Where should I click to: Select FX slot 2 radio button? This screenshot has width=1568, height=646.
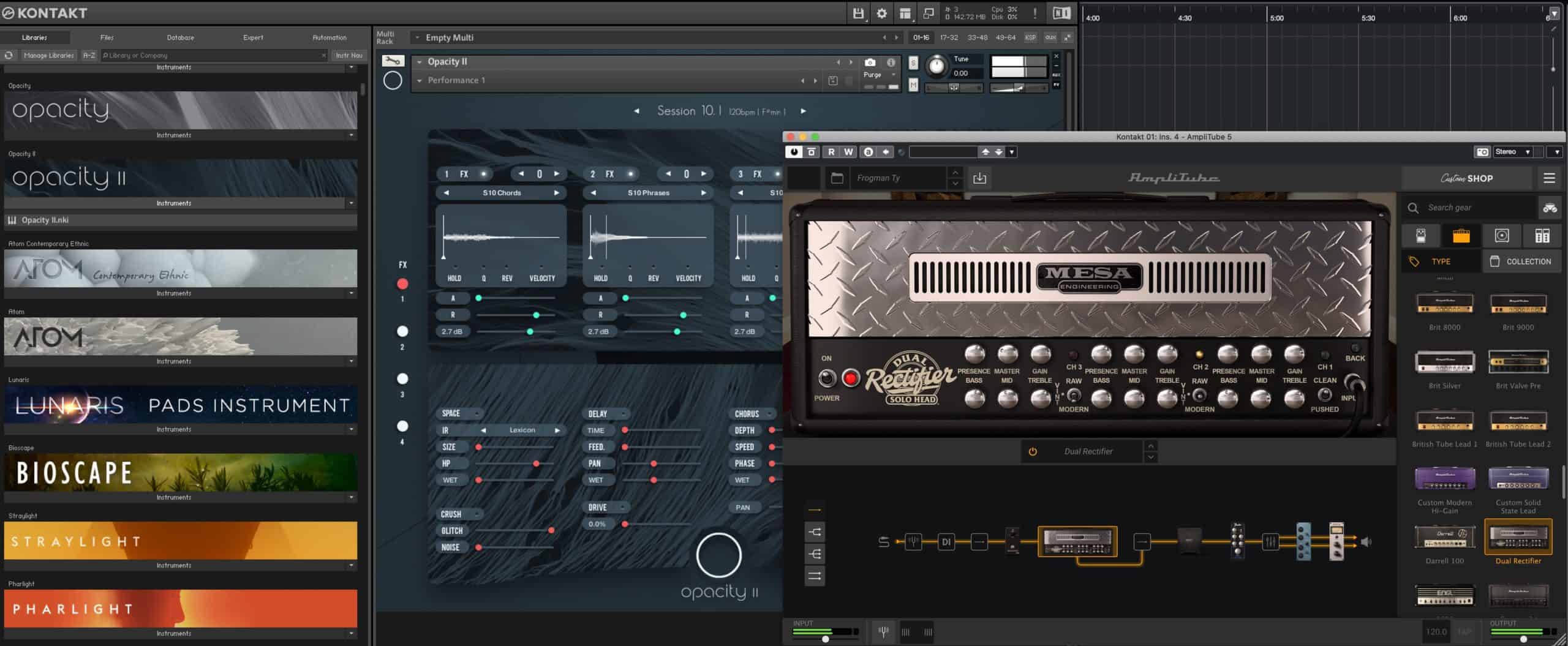pos(402,331)
